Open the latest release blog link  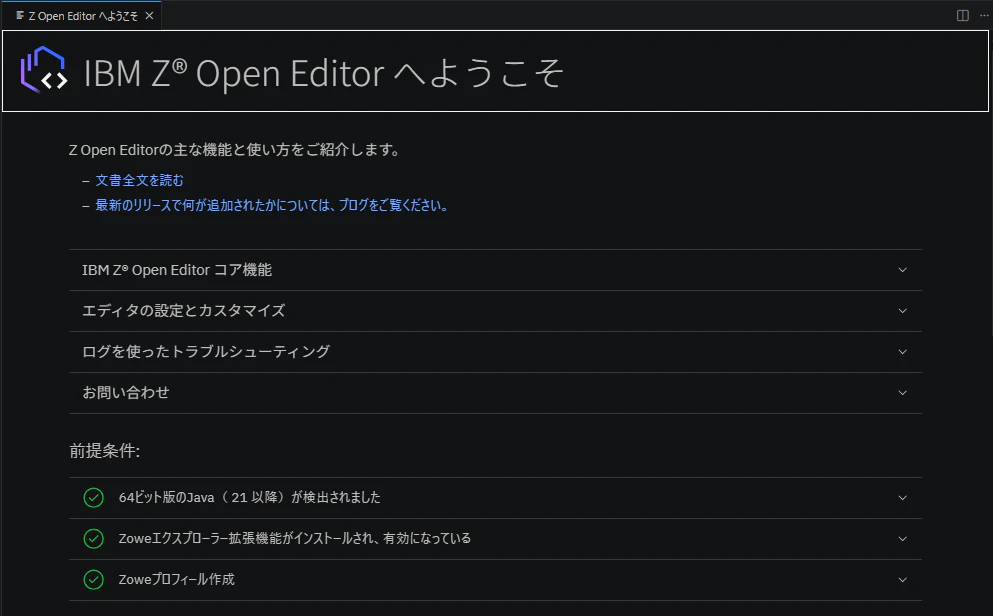coord(272,205)
